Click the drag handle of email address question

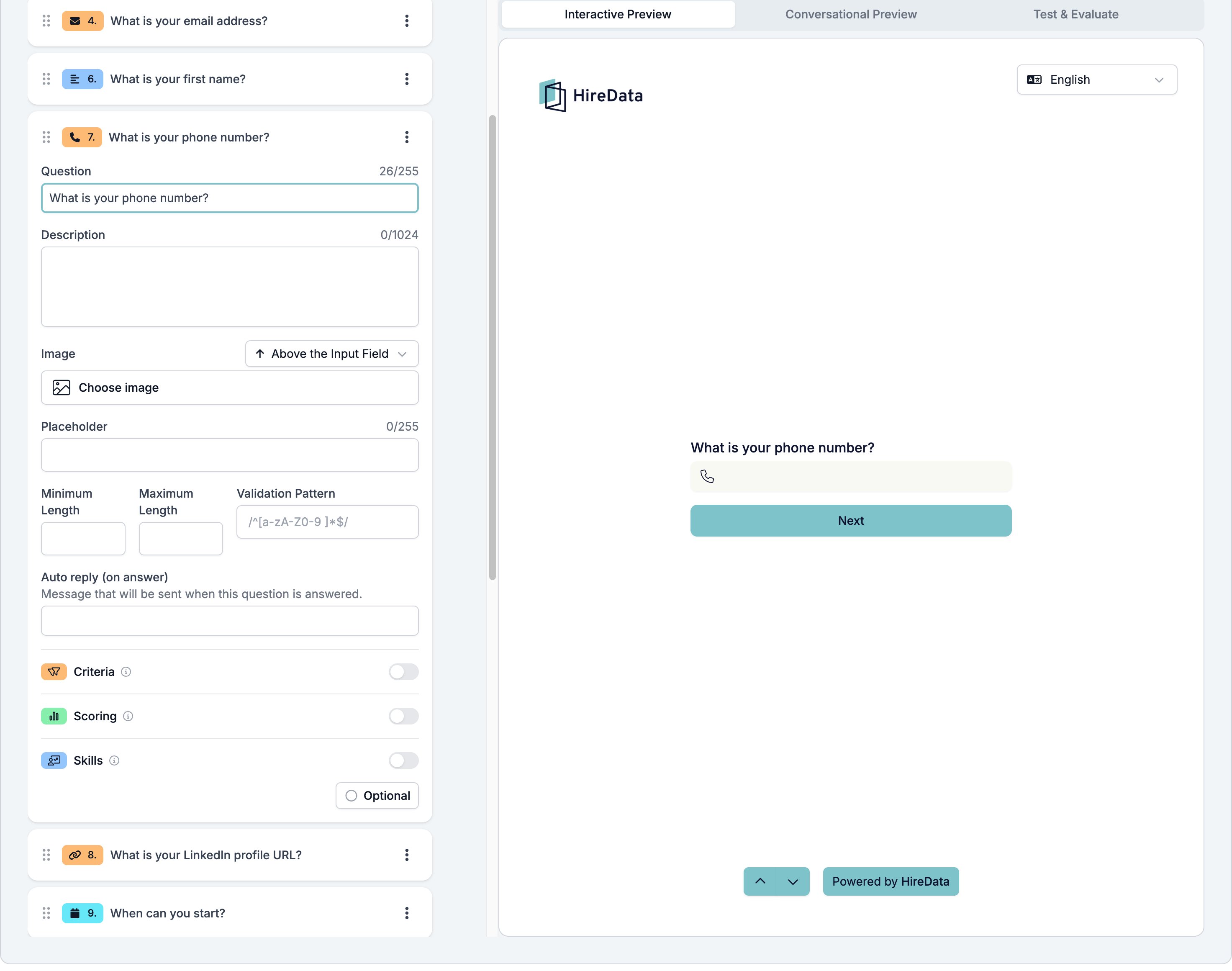(x=46, y=21)
